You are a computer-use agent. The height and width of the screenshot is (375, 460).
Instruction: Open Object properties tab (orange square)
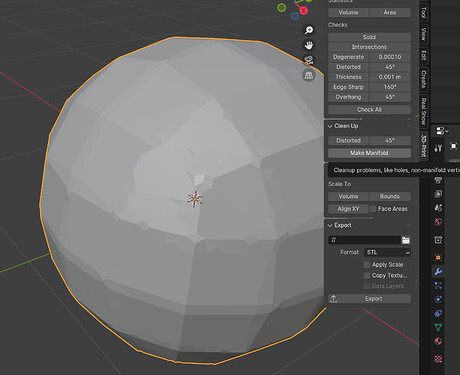point(438,257)
